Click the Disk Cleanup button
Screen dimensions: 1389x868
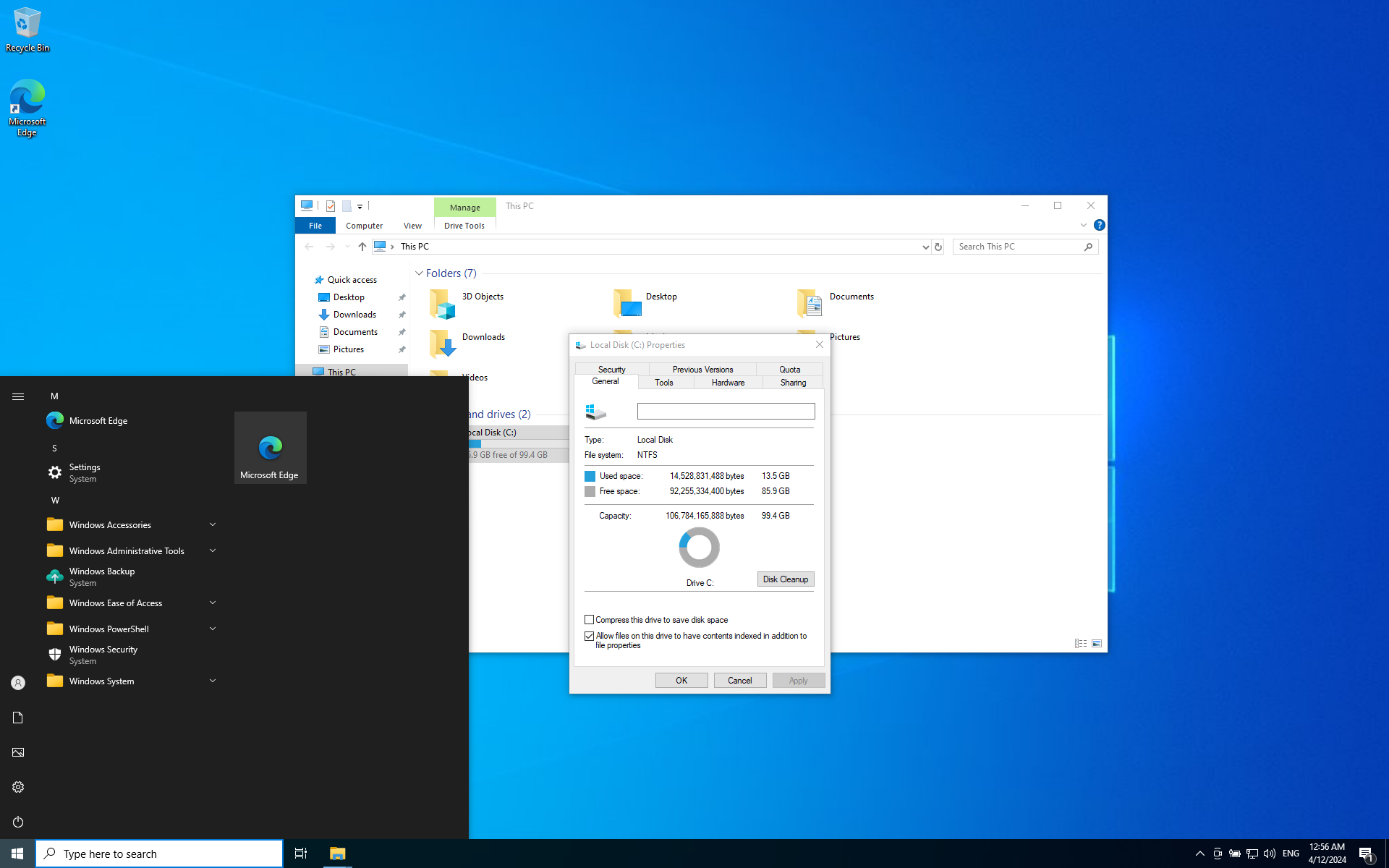[x=785, y=579]
